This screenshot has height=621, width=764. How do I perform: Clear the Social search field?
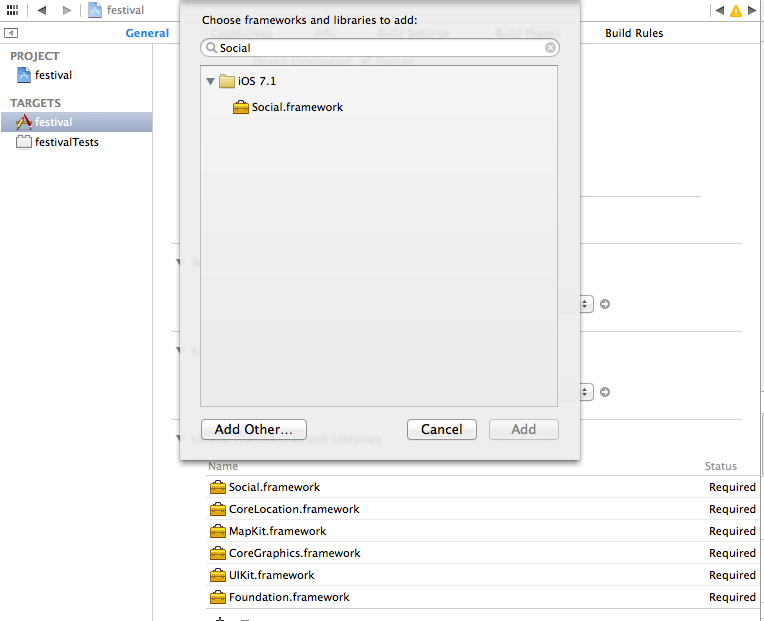pos(550,47)
